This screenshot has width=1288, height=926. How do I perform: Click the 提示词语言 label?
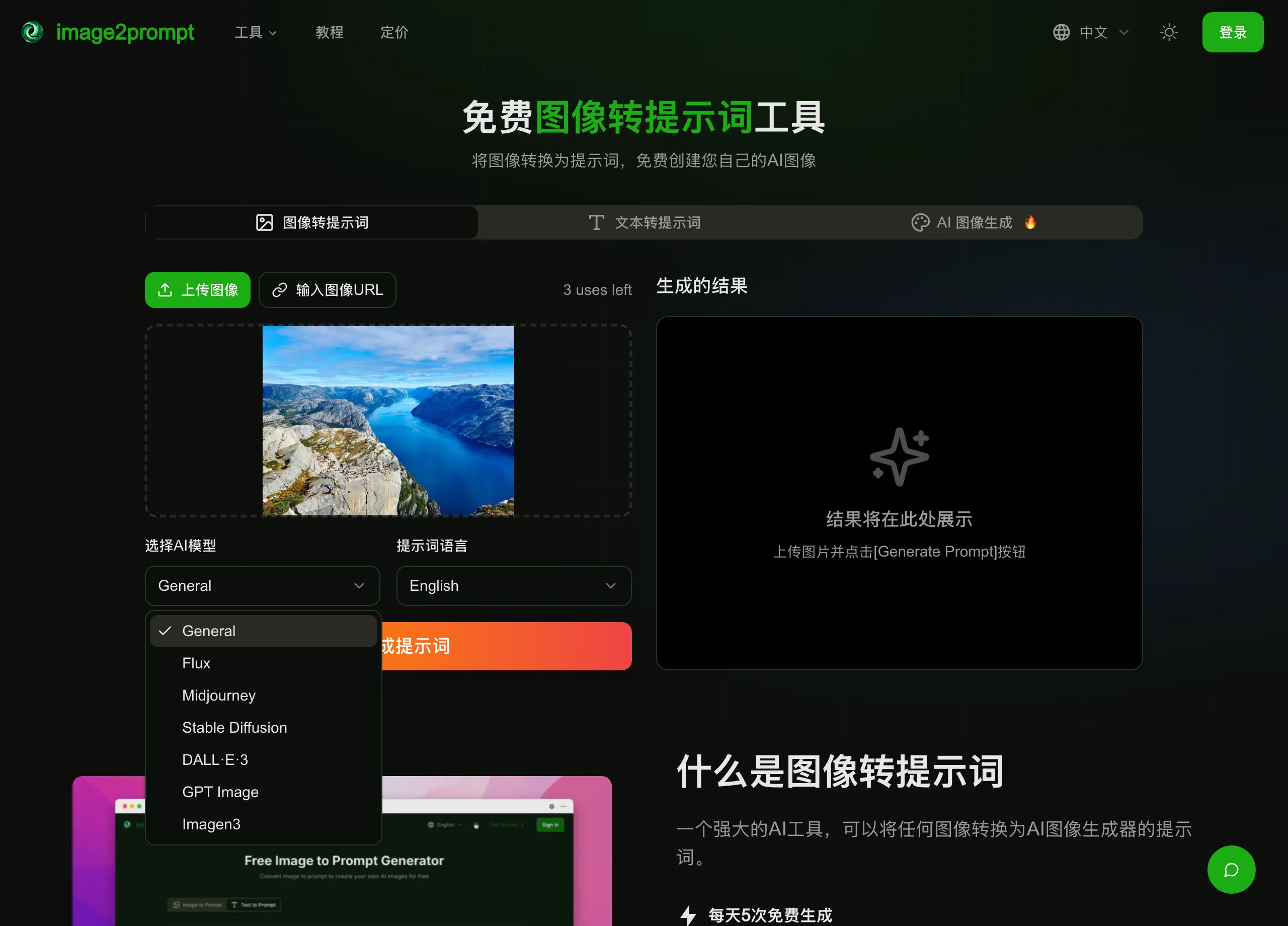[x=432, y=546]
